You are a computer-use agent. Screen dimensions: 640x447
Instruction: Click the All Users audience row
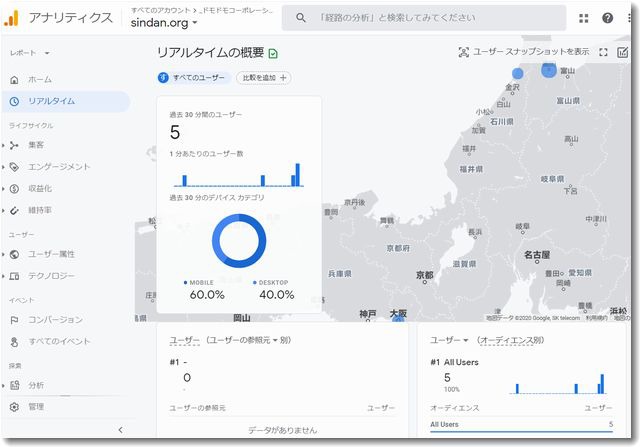pos(521,425)
